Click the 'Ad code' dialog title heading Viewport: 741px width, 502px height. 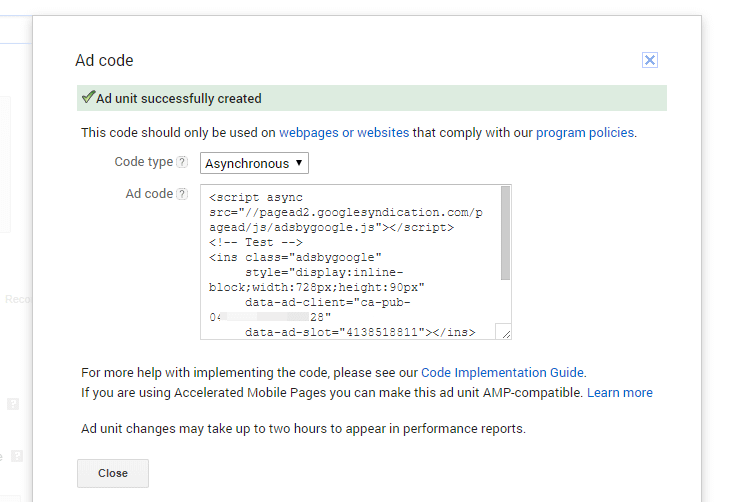(104, 60)
